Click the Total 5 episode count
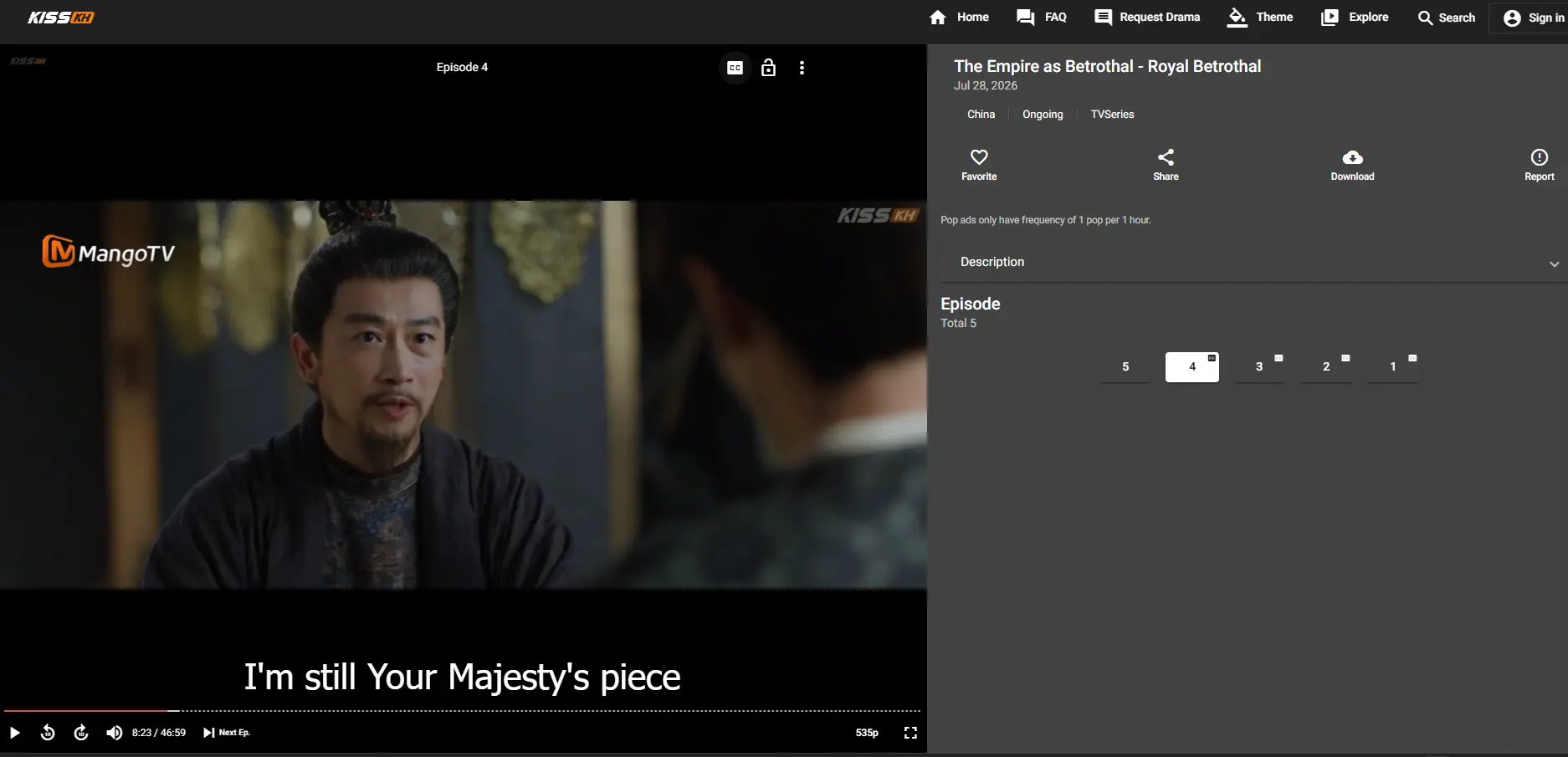Image resolution: width=1568 pixels, height=757 pixels. pos(958,323)
